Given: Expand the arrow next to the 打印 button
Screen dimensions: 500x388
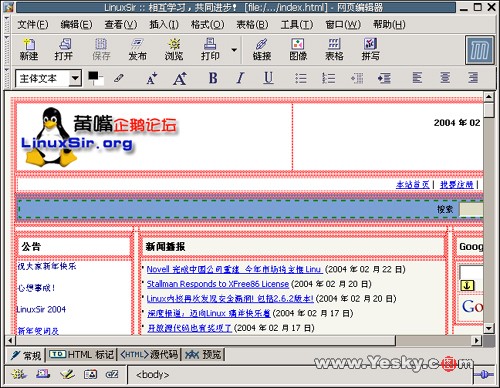Looking at the screenshot, I should point(234,50).
